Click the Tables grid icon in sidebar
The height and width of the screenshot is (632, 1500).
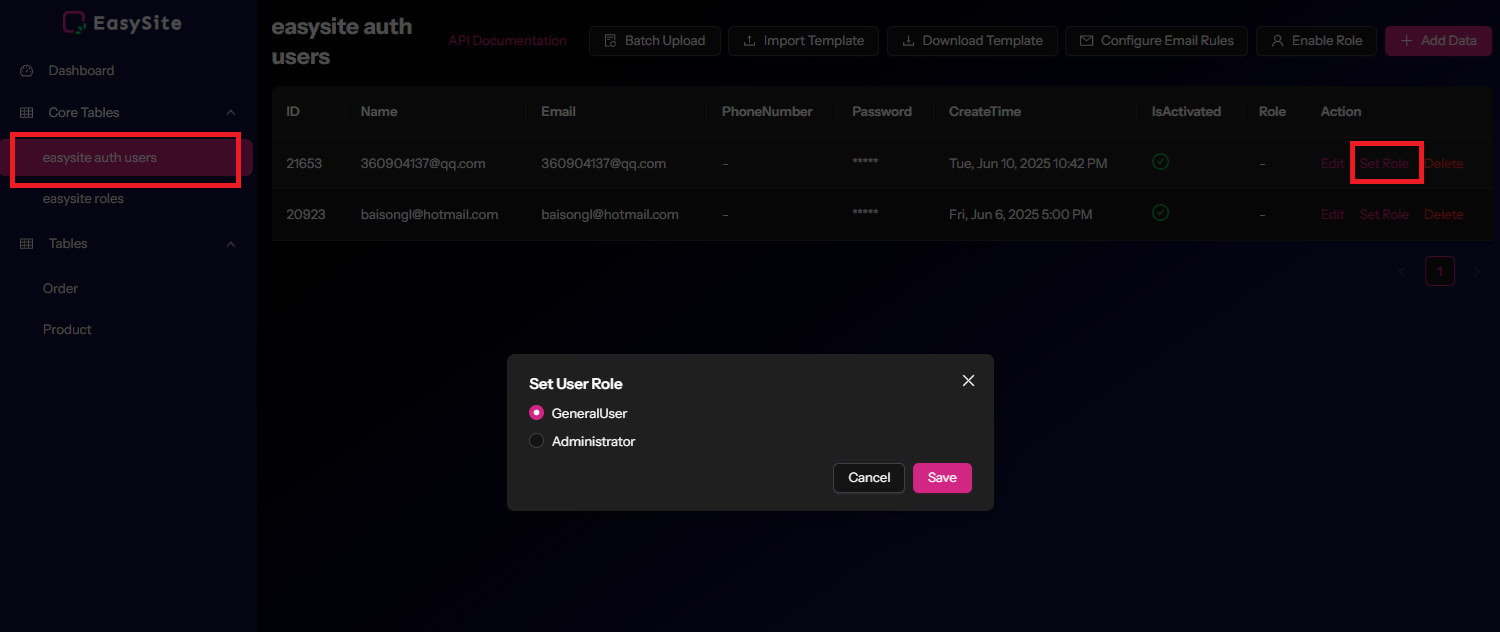27,244
